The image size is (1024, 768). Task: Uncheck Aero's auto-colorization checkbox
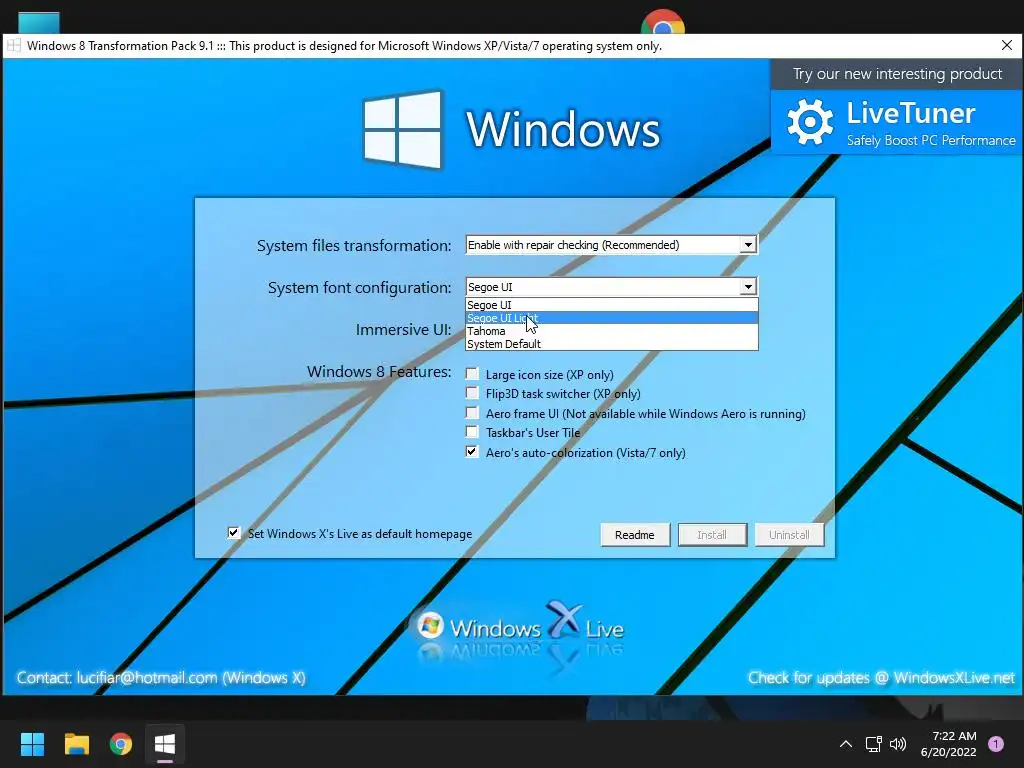(x=472, y=452)
